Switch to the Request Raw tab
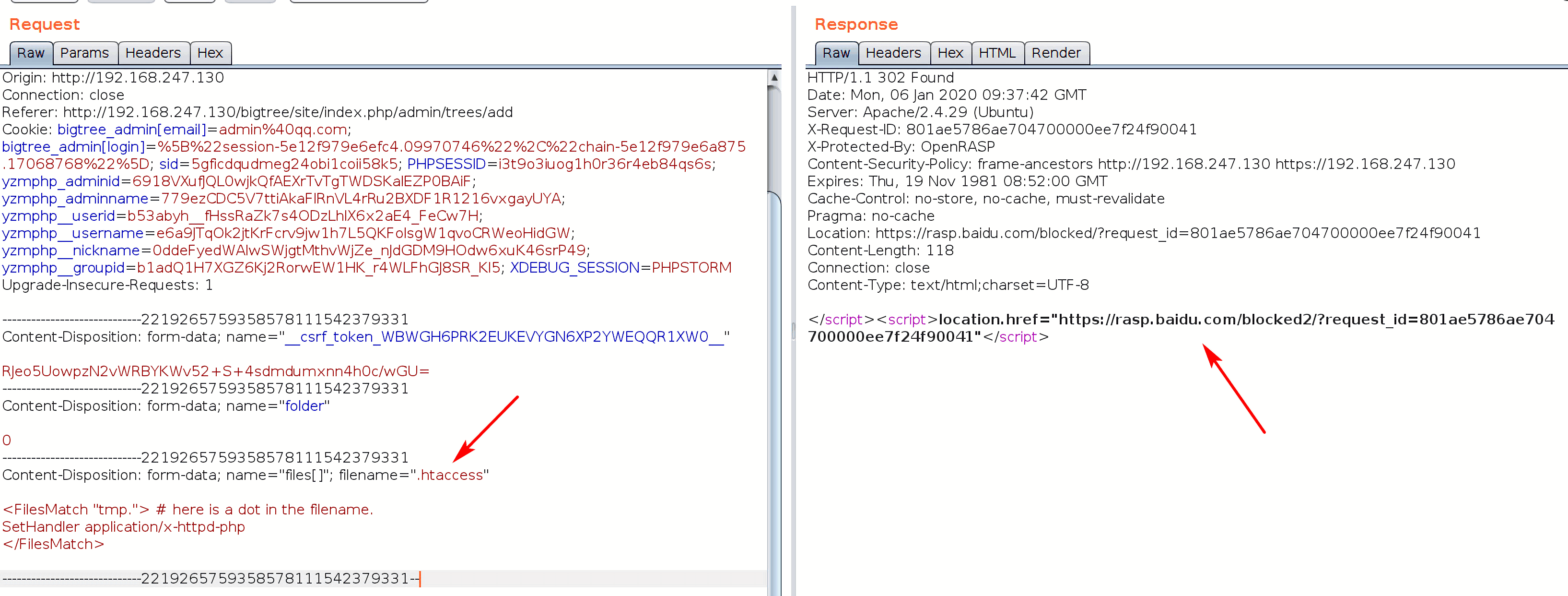 [31, 53]
